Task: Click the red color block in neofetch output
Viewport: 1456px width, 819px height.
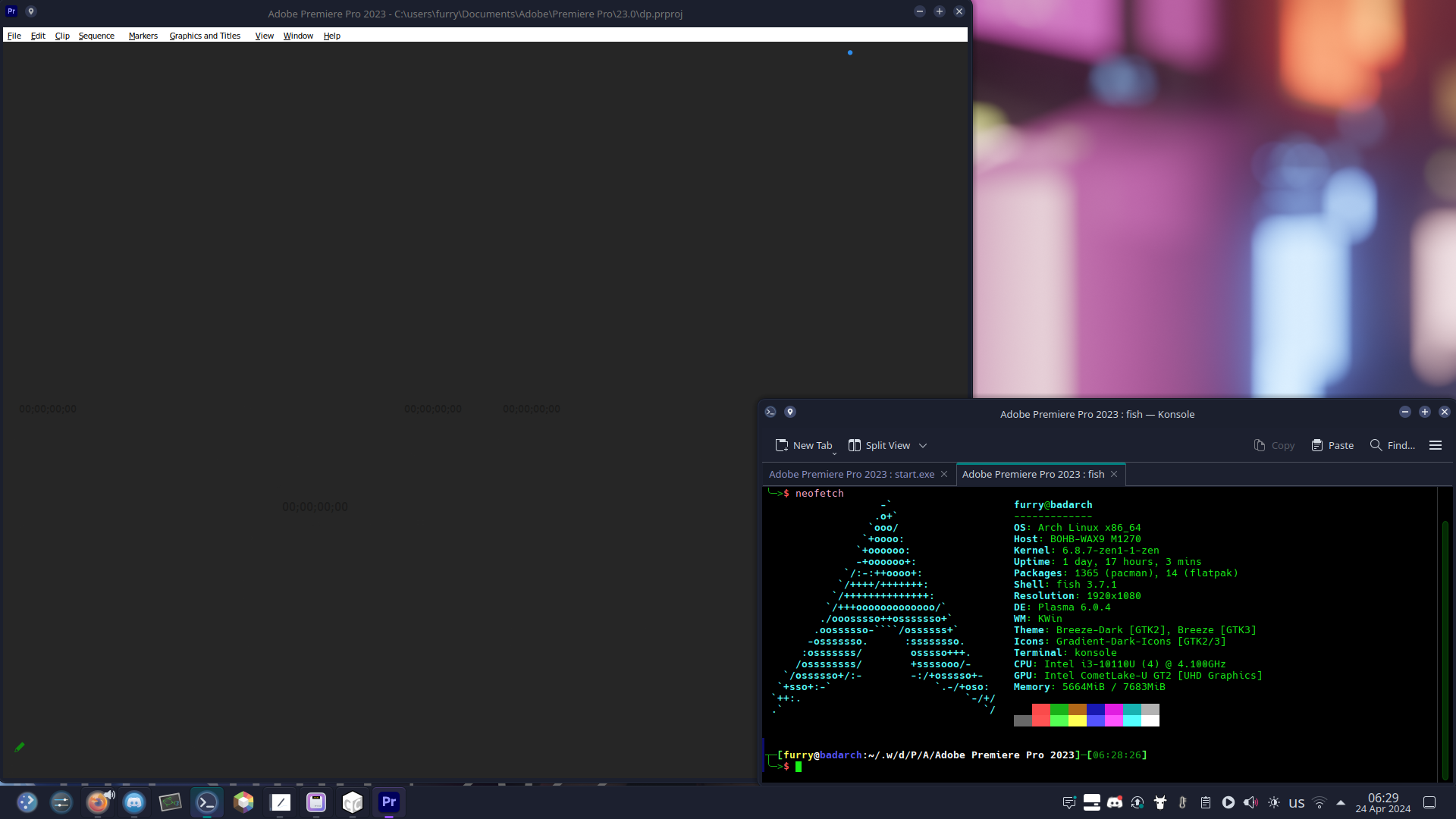Action: (x=1041, y=715)
